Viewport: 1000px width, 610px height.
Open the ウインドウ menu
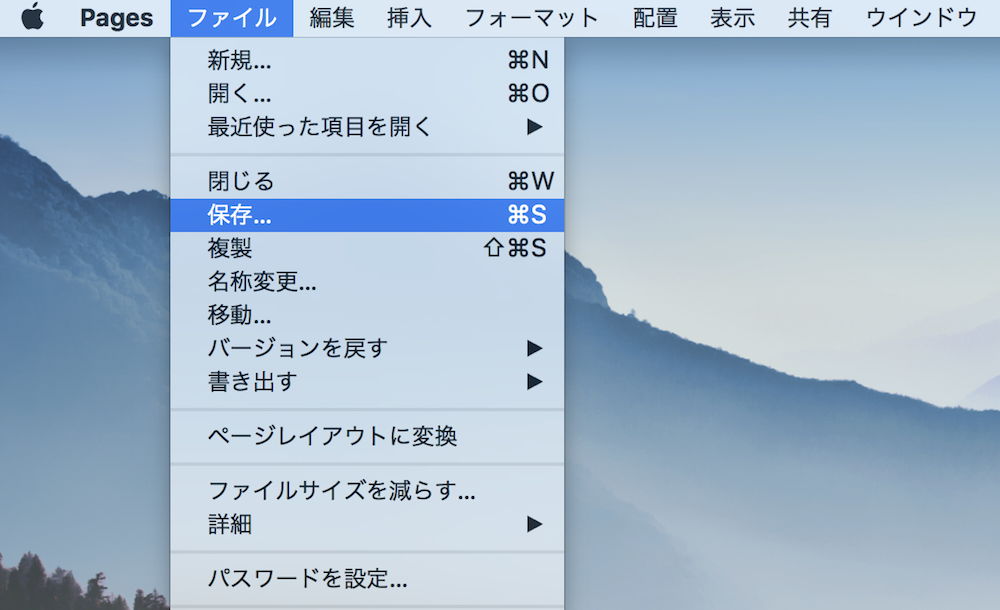click(x=922, y=18)
